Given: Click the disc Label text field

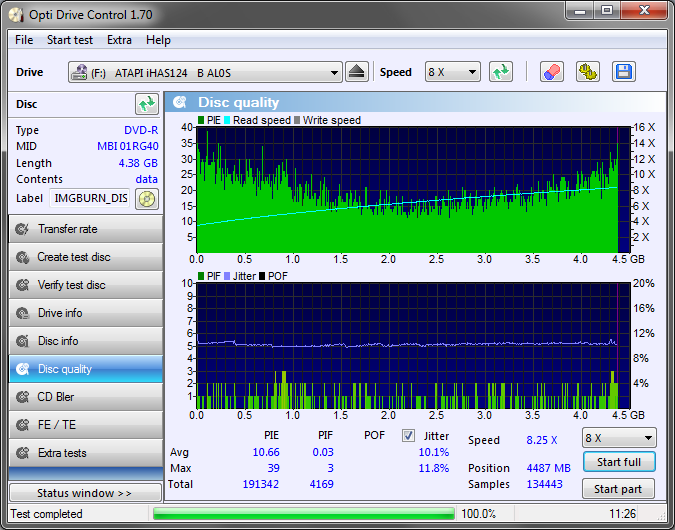Looking at the screenshot, I should pyautogui.click(x=90, y=198).
